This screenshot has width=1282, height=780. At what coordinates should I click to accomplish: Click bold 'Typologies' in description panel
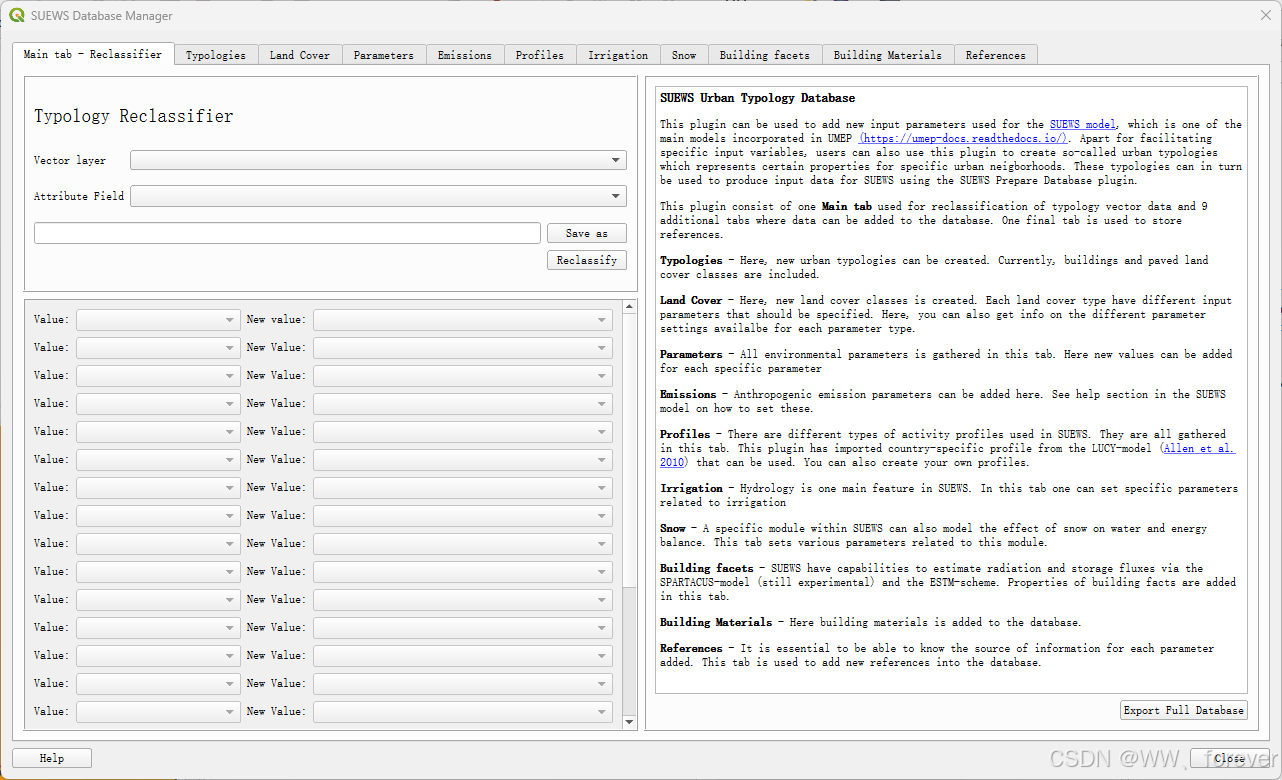691,261
